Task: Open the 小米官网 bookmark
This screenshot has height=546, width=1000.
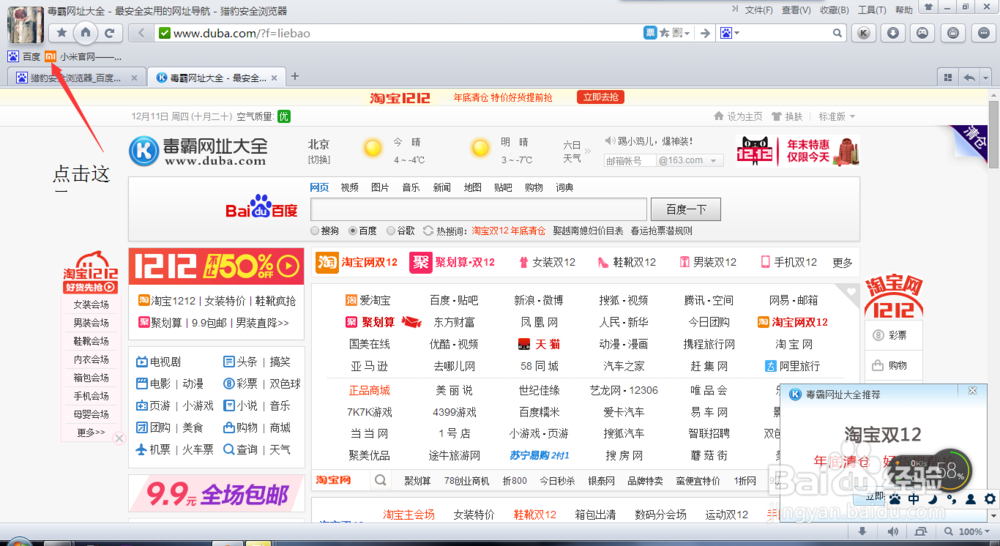Action: (83, 57)
